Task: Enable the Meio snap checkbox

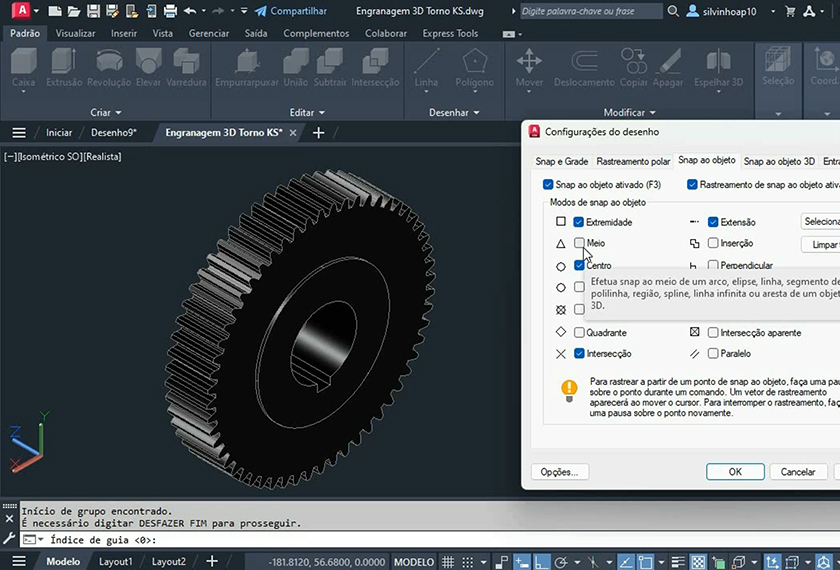Action: coord(579,243)
